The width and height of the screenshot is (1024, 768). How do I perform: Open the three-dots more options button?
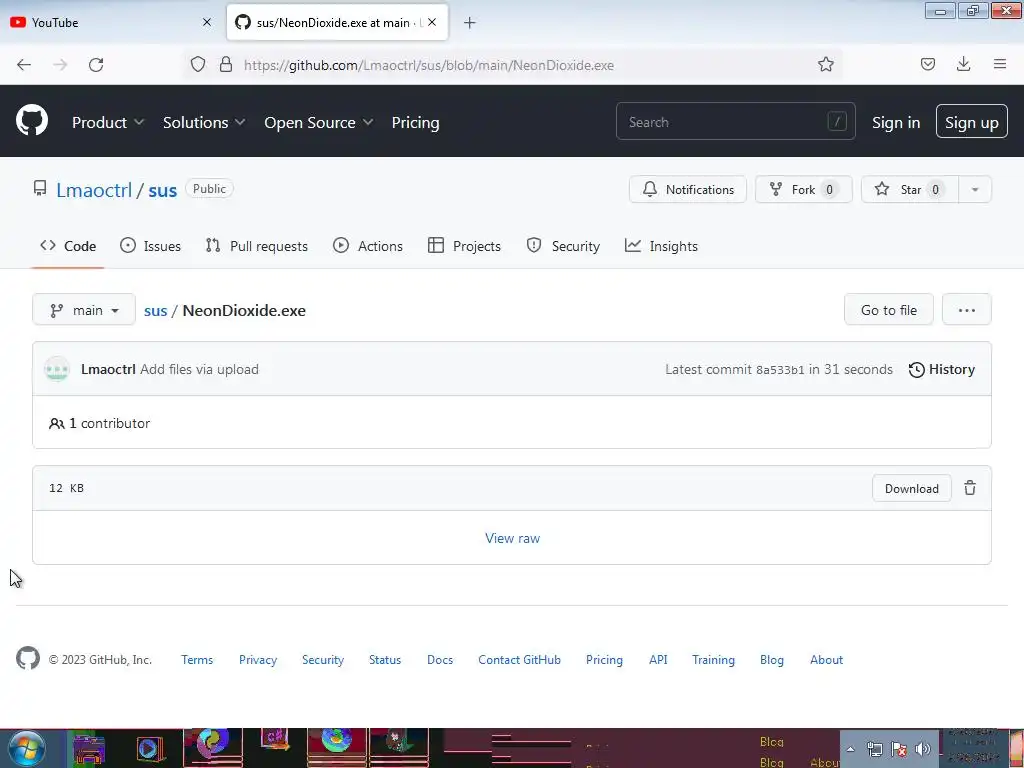pyautogui.click(x=967, y=310)
